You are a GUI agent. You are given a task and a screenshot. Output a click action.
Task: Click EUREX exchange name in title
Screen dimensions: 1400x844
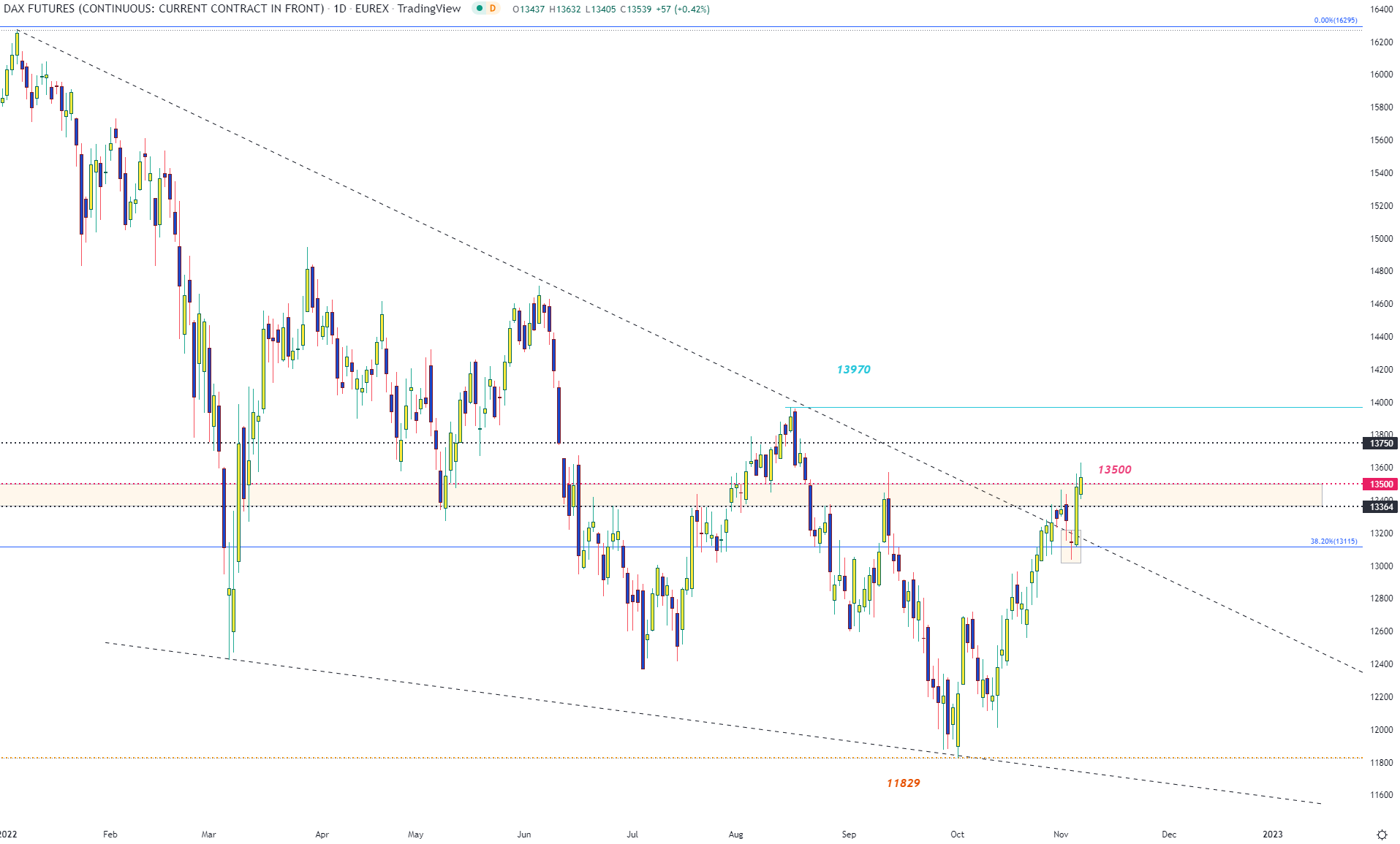372,9
